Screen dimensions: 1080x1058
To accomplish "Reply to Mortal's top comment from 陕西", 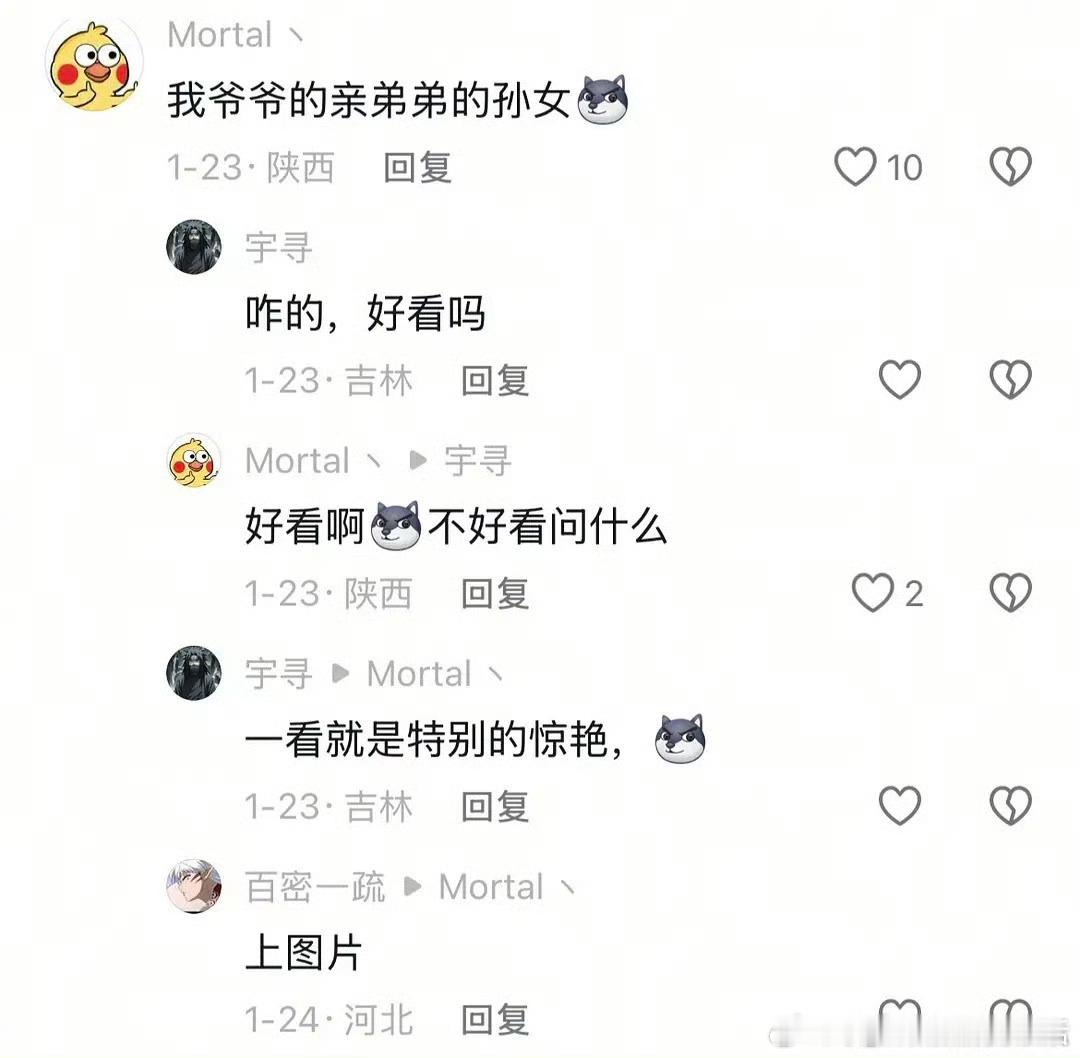I will pos(417,167).
